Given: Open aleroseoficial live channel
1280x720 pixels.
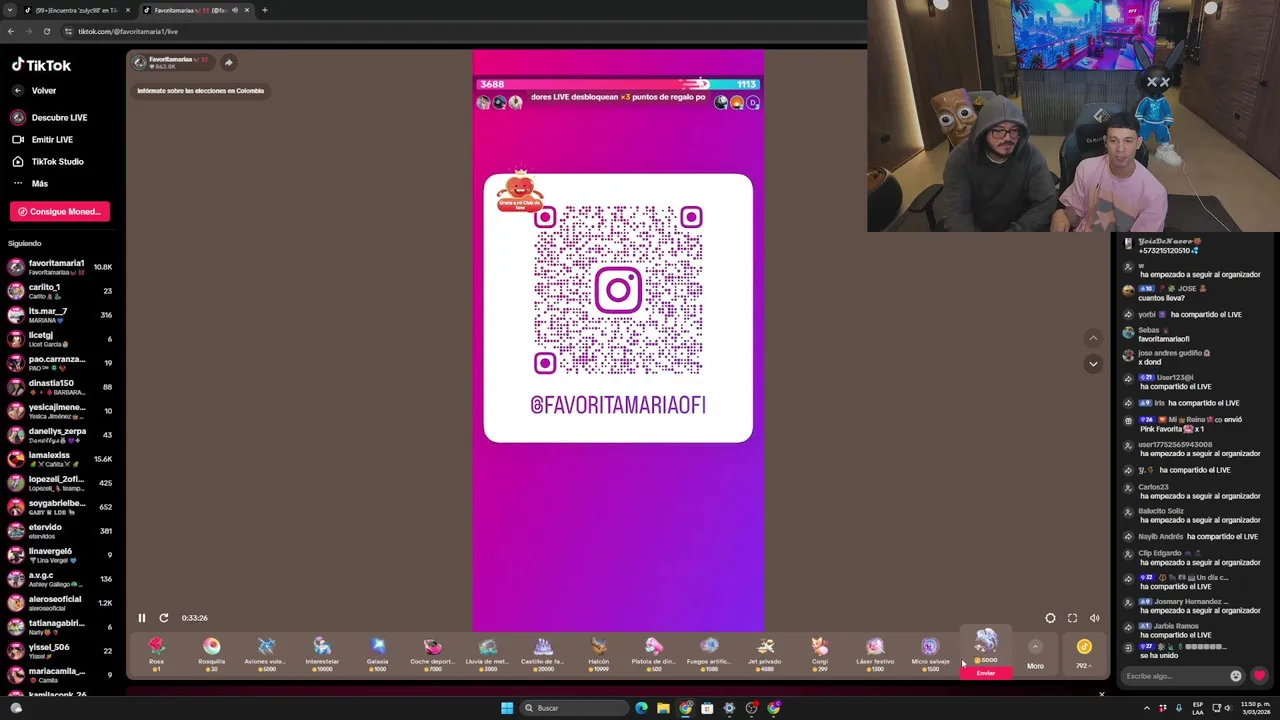Looking at the screenshot, I should click(x=60, y=603).
